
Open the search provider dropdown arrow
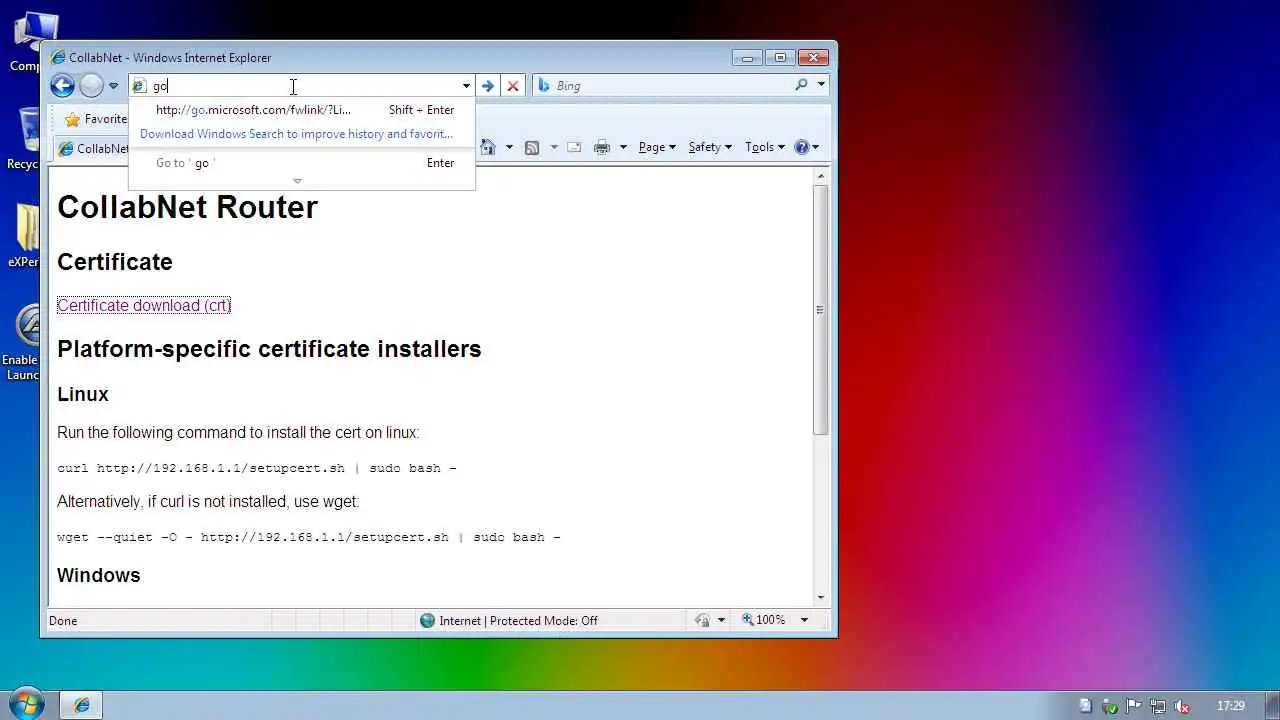(821, 86)
